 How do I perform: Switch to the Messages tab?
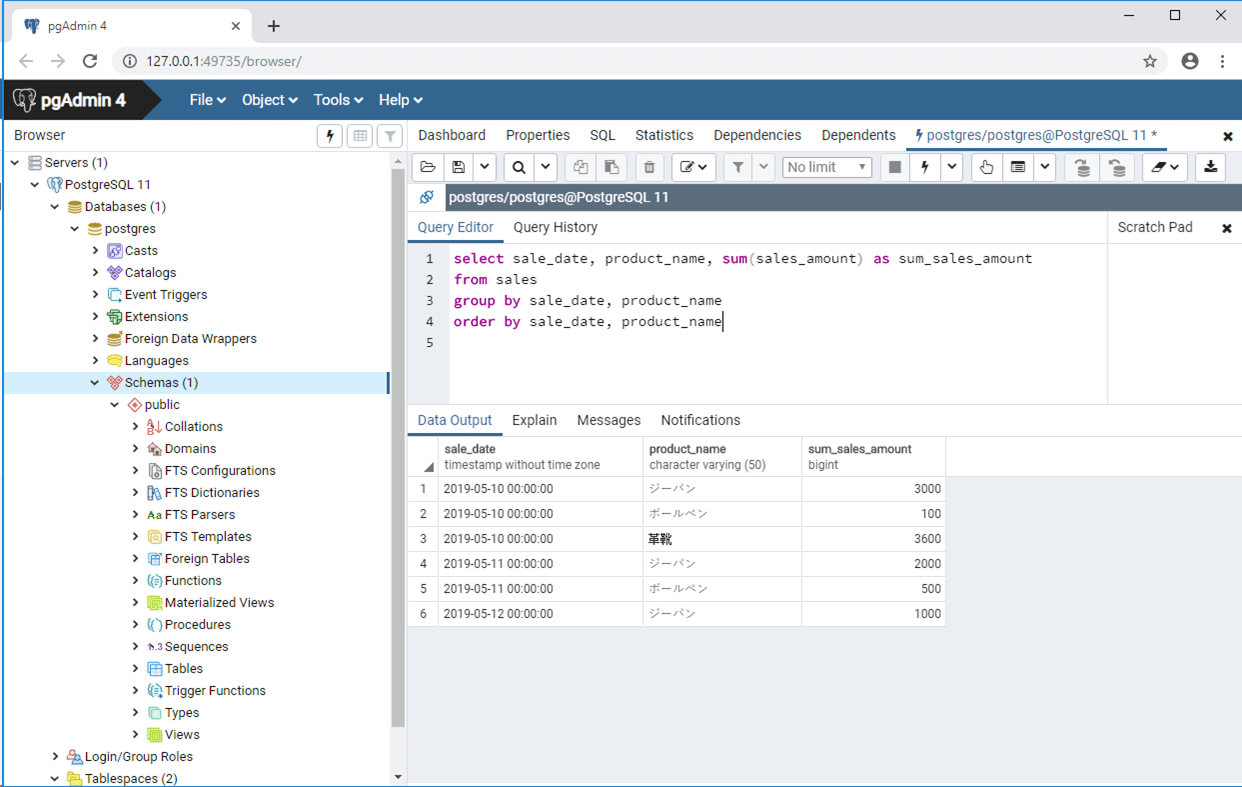click(608, 420)
